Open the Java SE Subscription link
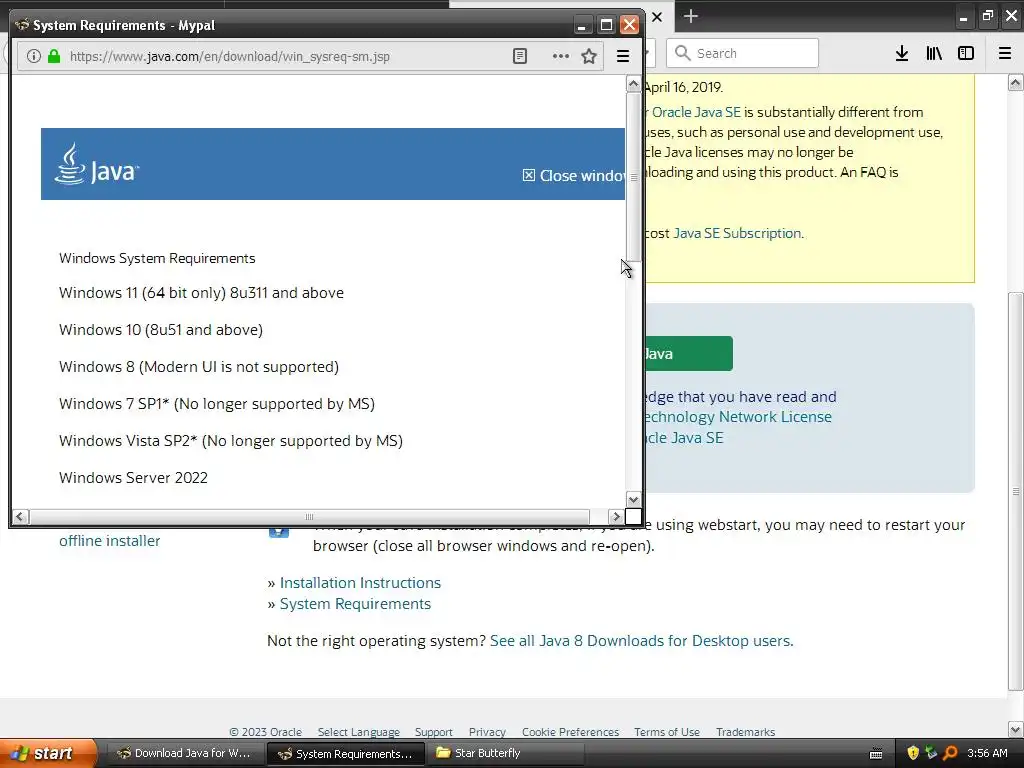 (x=737, y=233)
